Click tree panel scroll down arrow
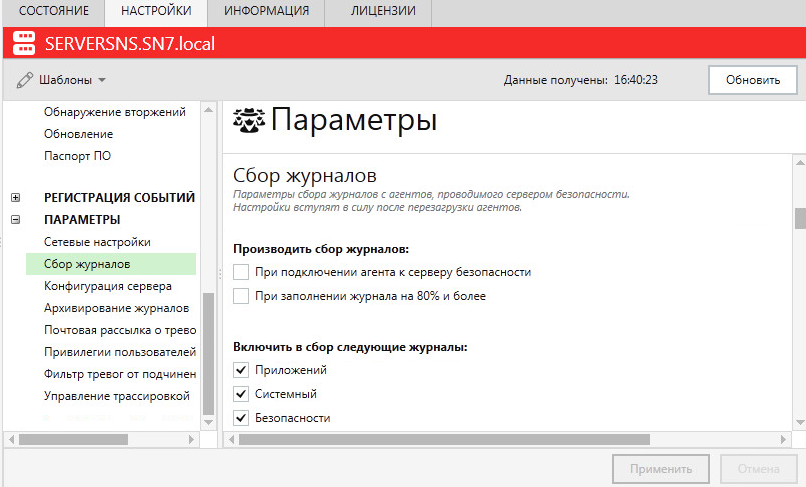The image size is (806, 487). [x=208, y=423]
